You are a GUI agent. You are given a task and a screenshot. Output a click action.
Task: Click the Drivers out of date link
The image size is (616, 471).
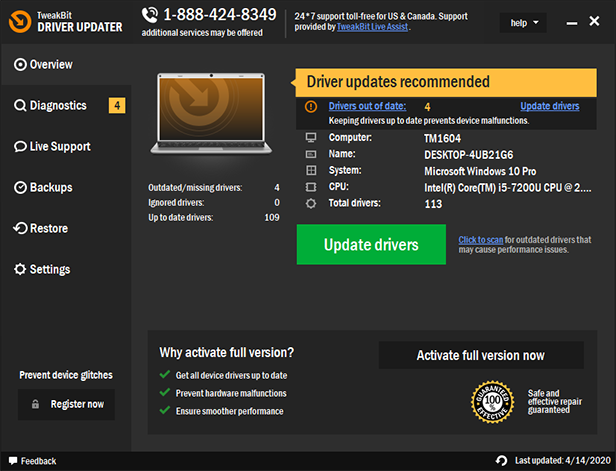367,106
